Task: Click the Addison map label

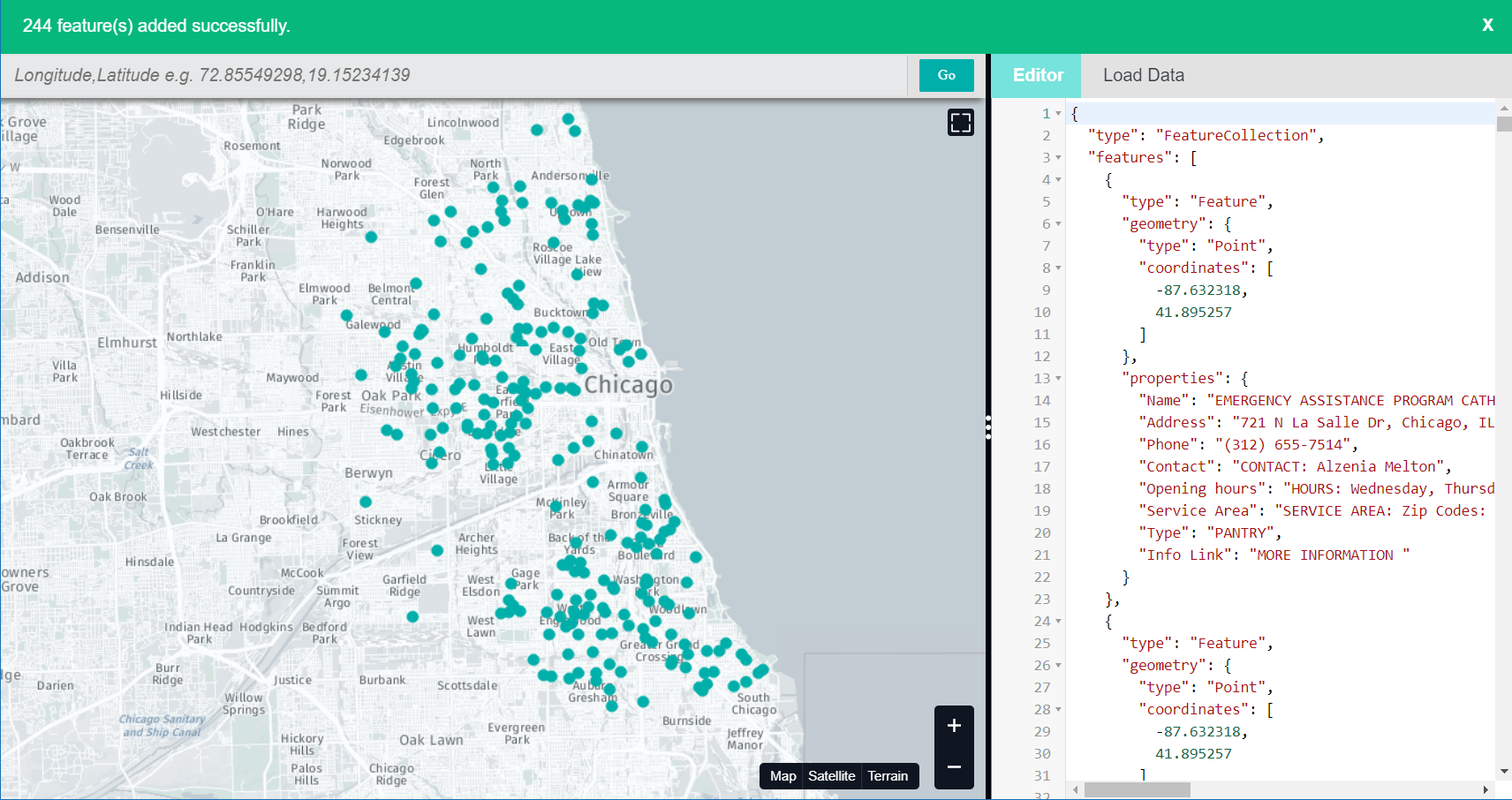Action: [x=42, y=277]
